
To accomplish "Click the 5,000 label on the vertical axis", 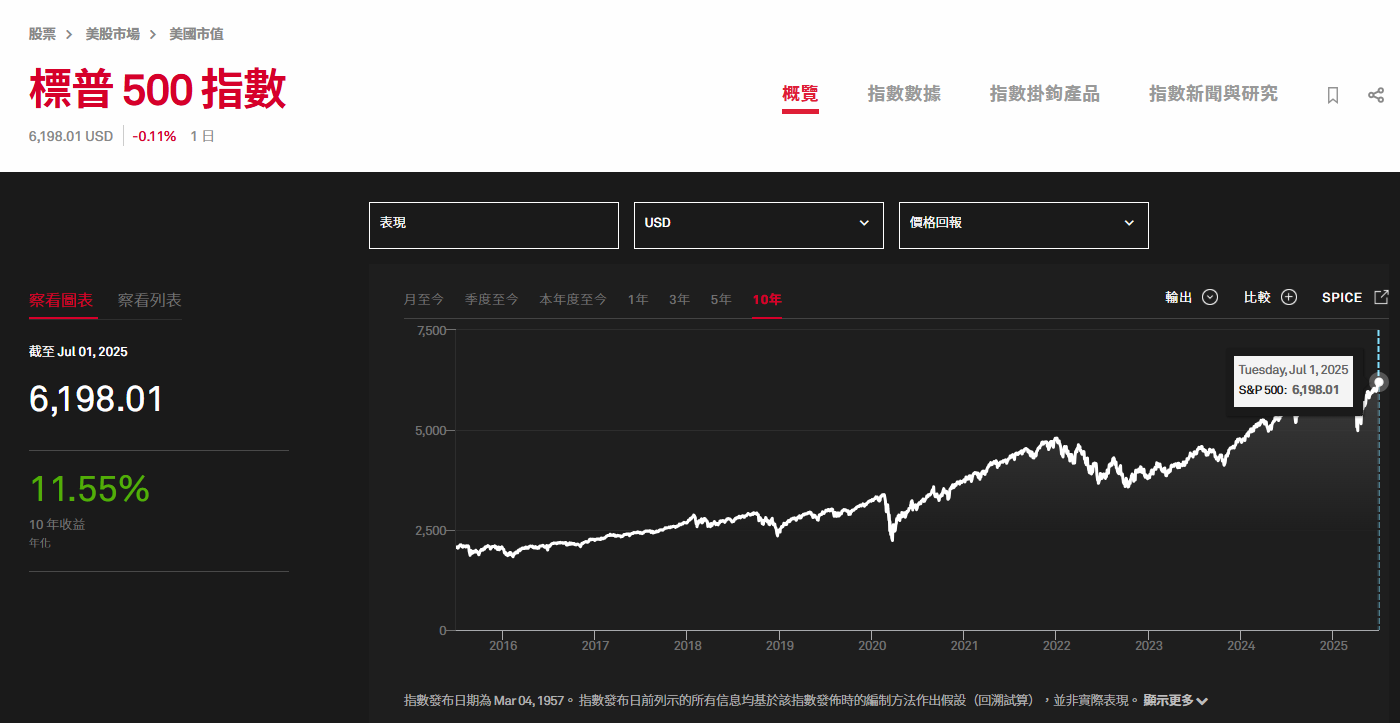I will [x=430, y=430].
